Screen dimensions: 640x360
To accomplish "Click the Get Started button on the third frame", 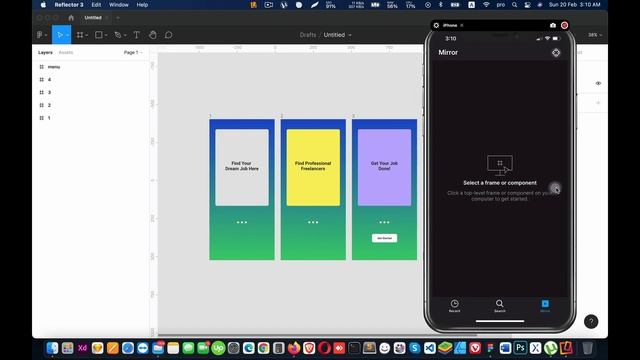I will pyautogui.click(x=384, y=238).
